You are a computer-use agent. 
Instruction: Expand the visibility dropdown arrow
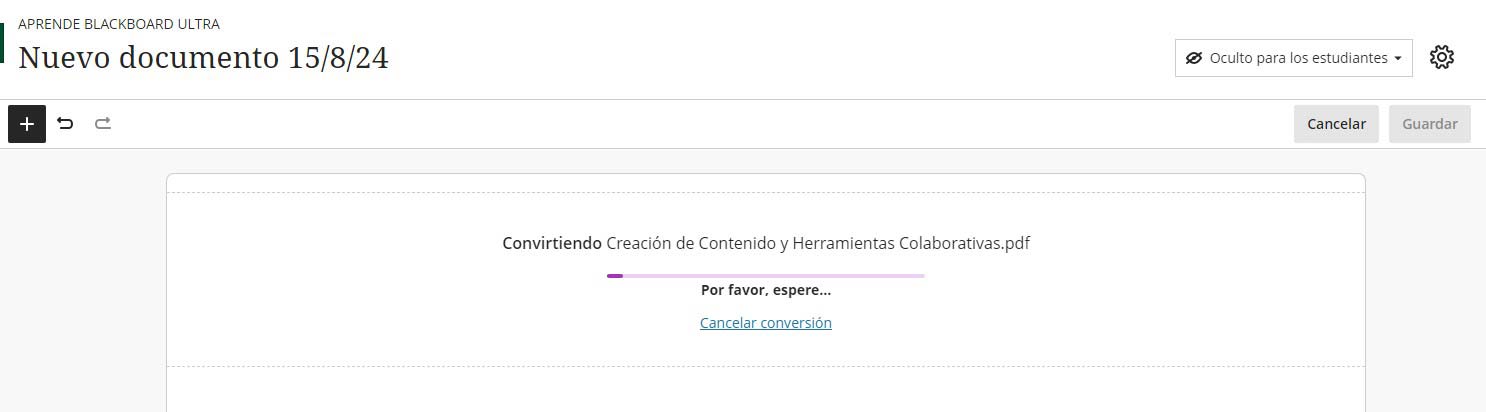tap(1397, 59)
